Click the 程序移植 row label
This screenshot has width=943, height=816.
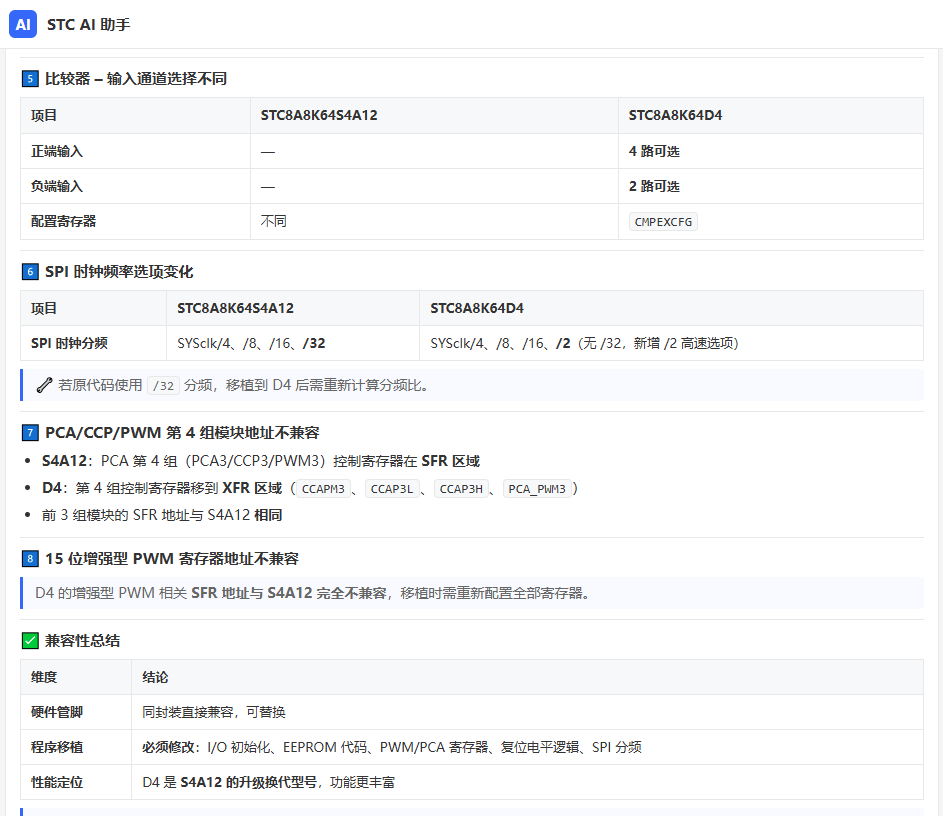point(57,747)
